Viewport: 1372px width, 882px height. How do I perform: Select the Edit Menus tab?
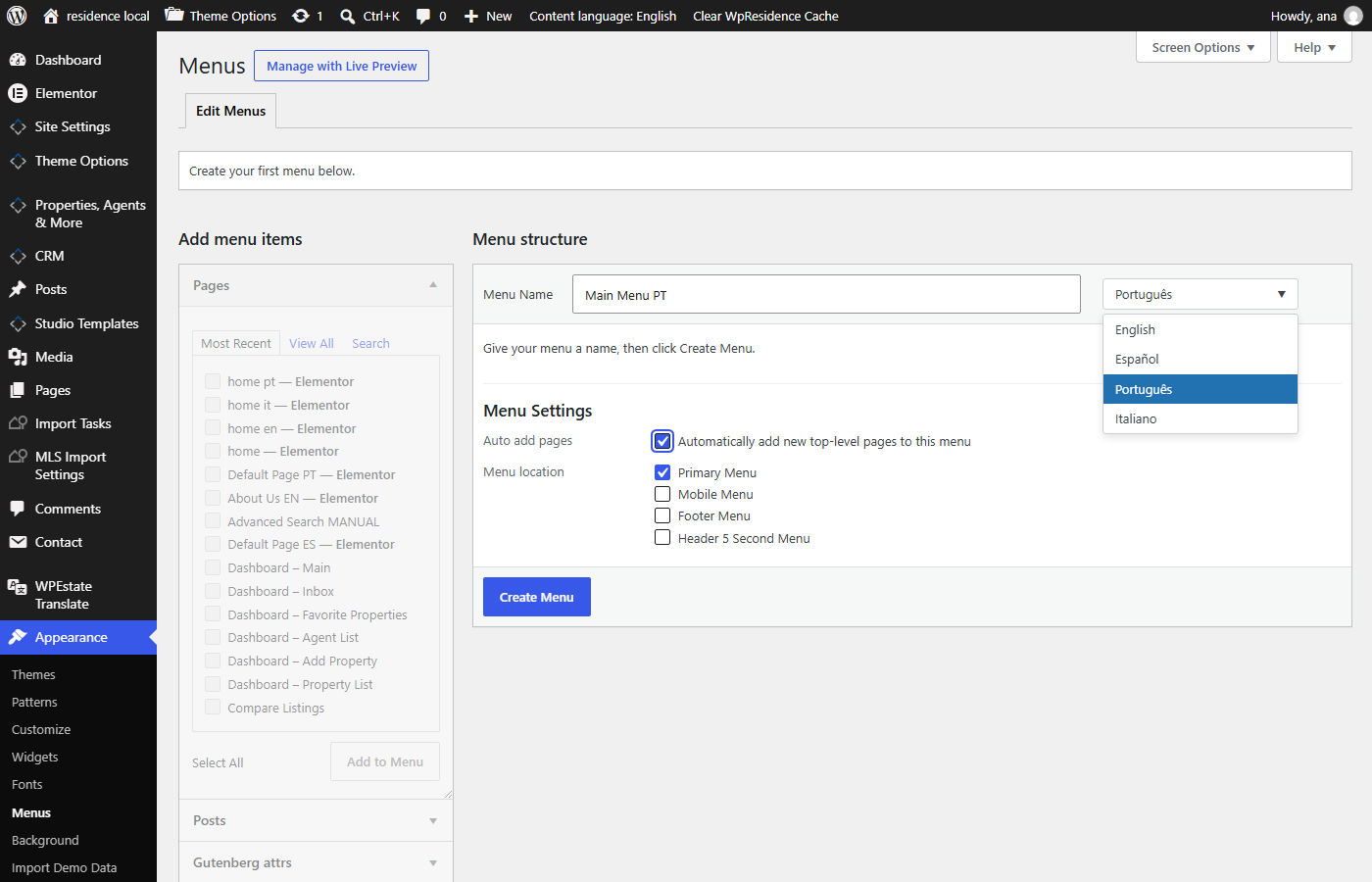click(230, 111)
